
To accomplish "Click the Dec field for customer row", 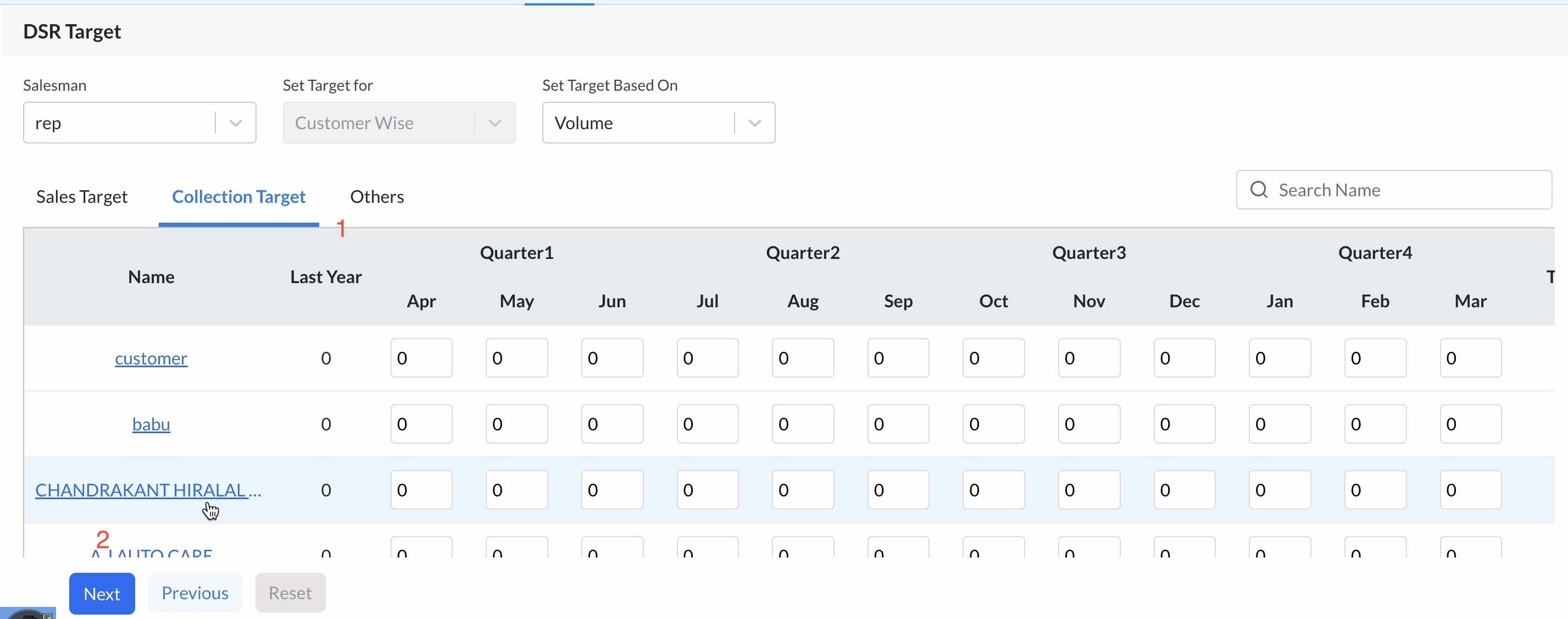I will tap(1184, 358).
